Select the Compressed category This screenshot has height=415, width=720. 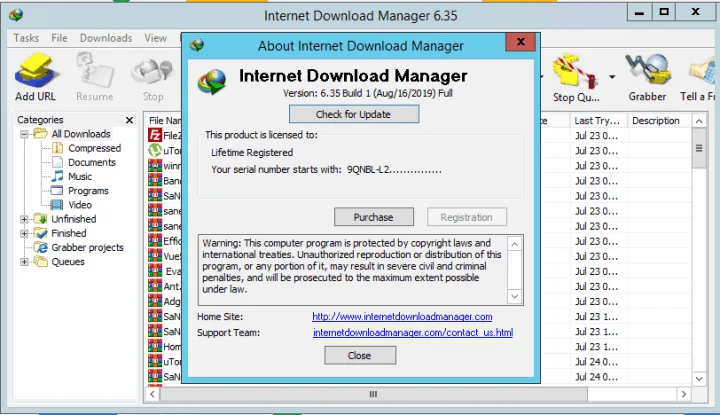click(x=94, y=148)
